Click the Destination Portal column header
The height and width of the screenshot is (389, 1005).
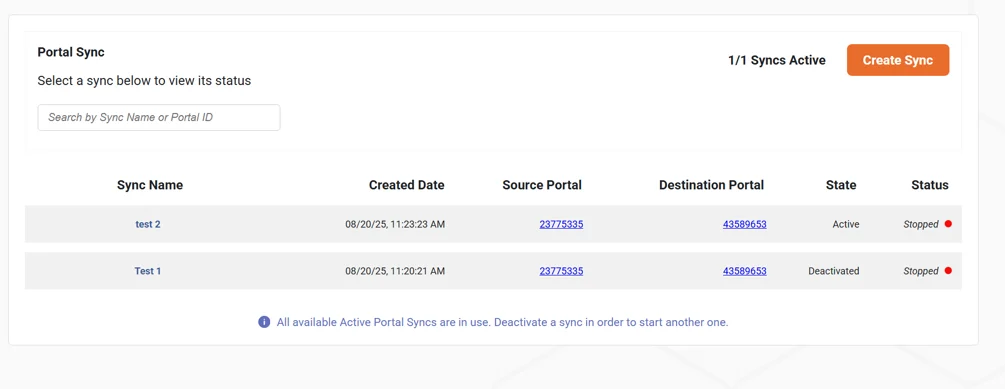click(x=711, y=185)
